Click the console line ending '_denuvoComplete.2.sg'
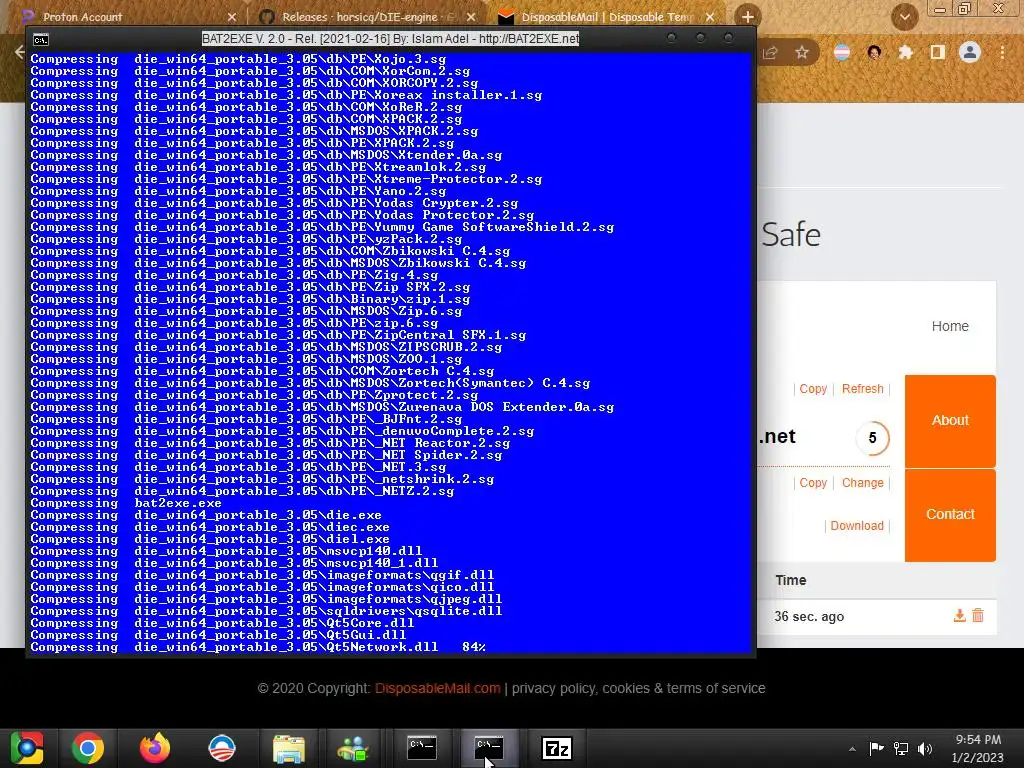 pyautogui.click(x=282, y=431)
